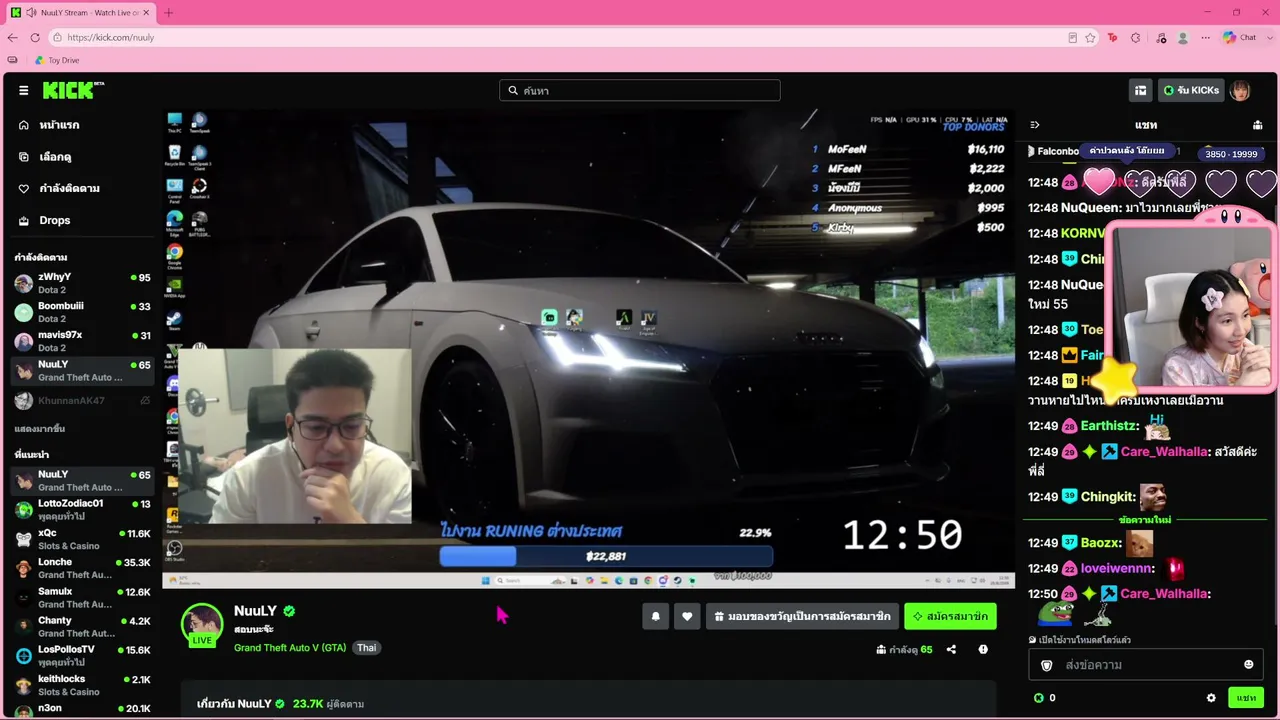The height and width of the screenshot is (720, 1280).
Task: Open offline KhunnanAK47 channel
Action: click(x=82, y=400)
